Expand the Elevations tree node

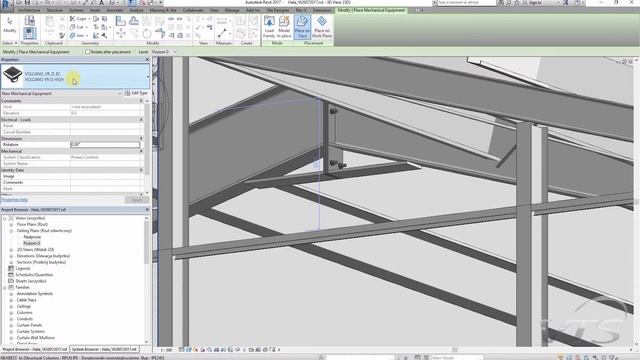[11, 256]
